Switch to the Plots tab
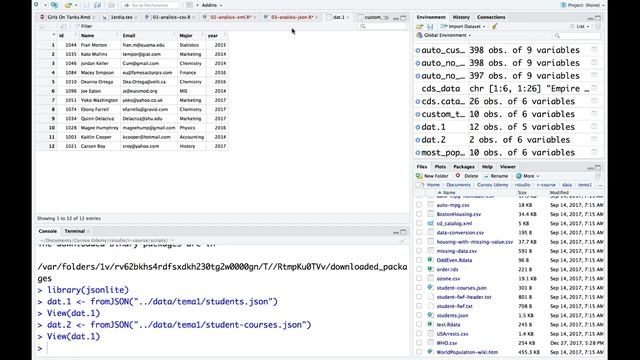Screen dimensions: 640x360 (x=440, y=167)
